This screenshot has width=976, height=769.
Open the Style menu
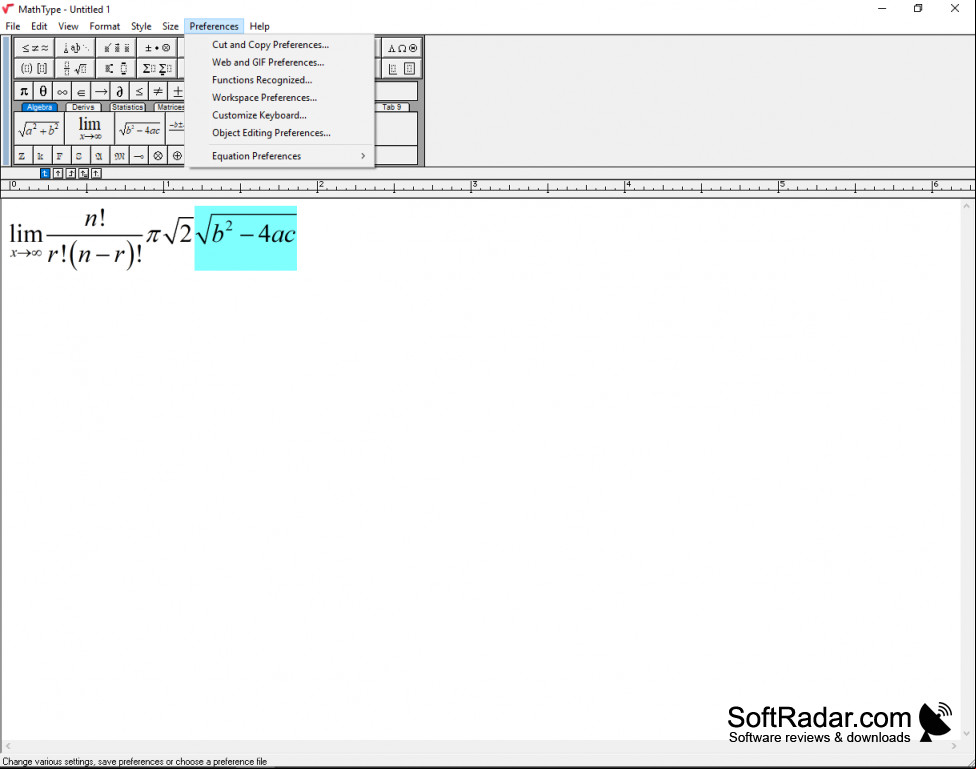coord(141,26)
